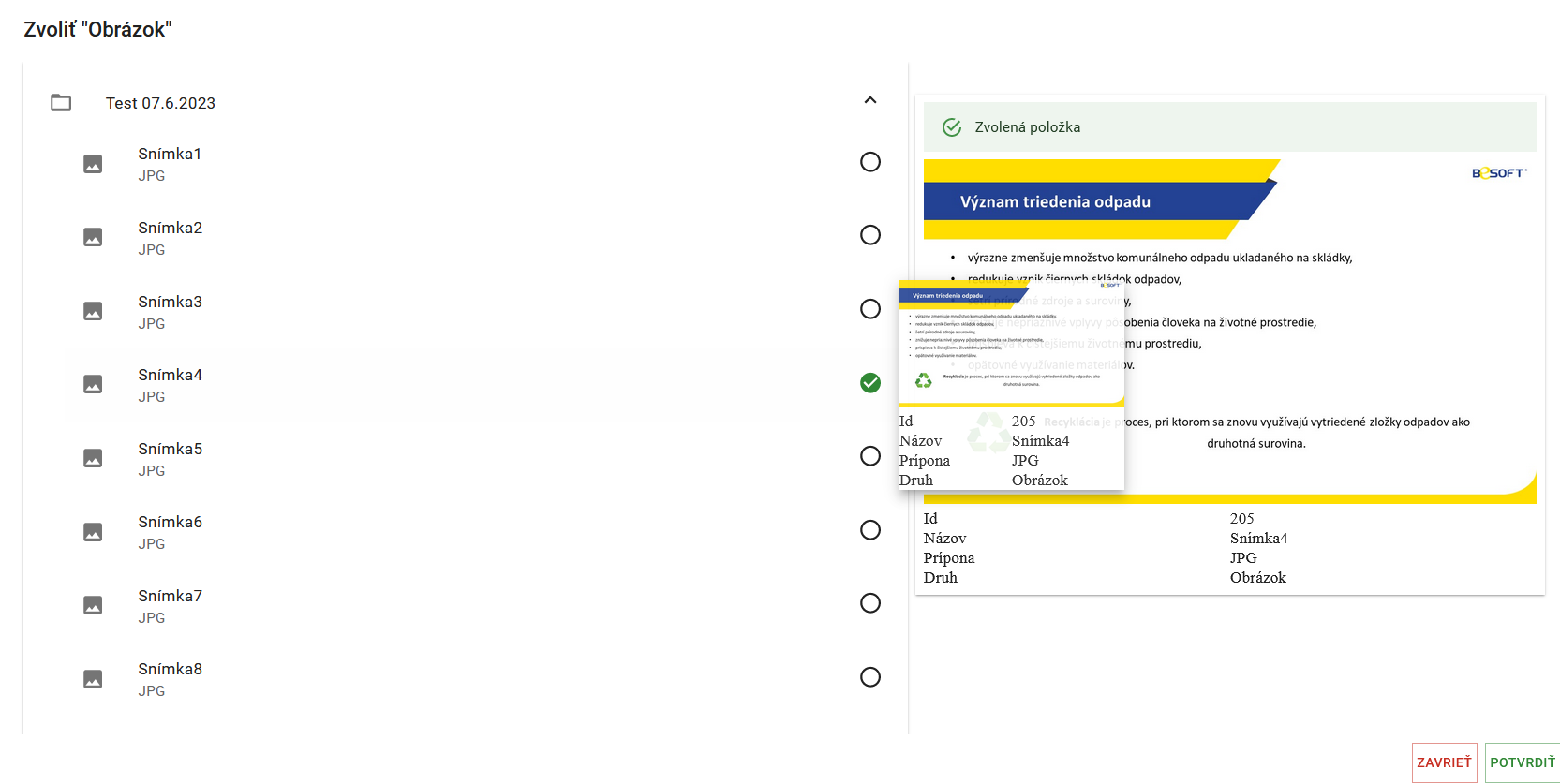
Task: Click the image icon beside Snímka1
Action: pos(93,164)
